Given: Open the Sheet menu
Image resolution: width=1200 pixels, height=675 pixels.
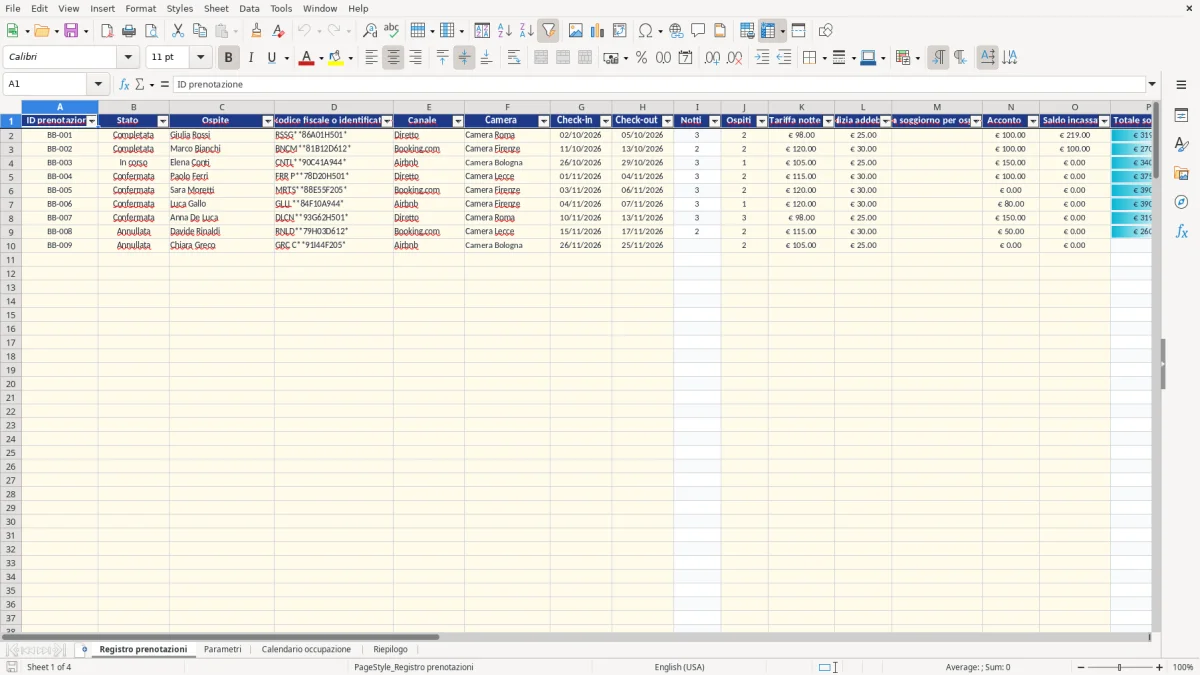Looking at the screenshot, I should [x=216, y=8].
